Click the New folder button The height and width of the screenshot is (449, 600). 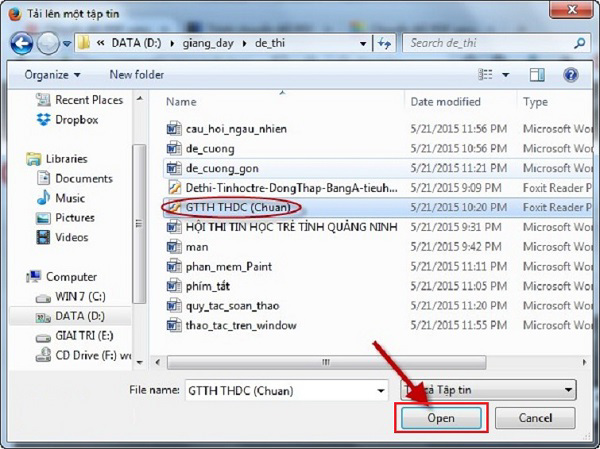pos(136,74)
